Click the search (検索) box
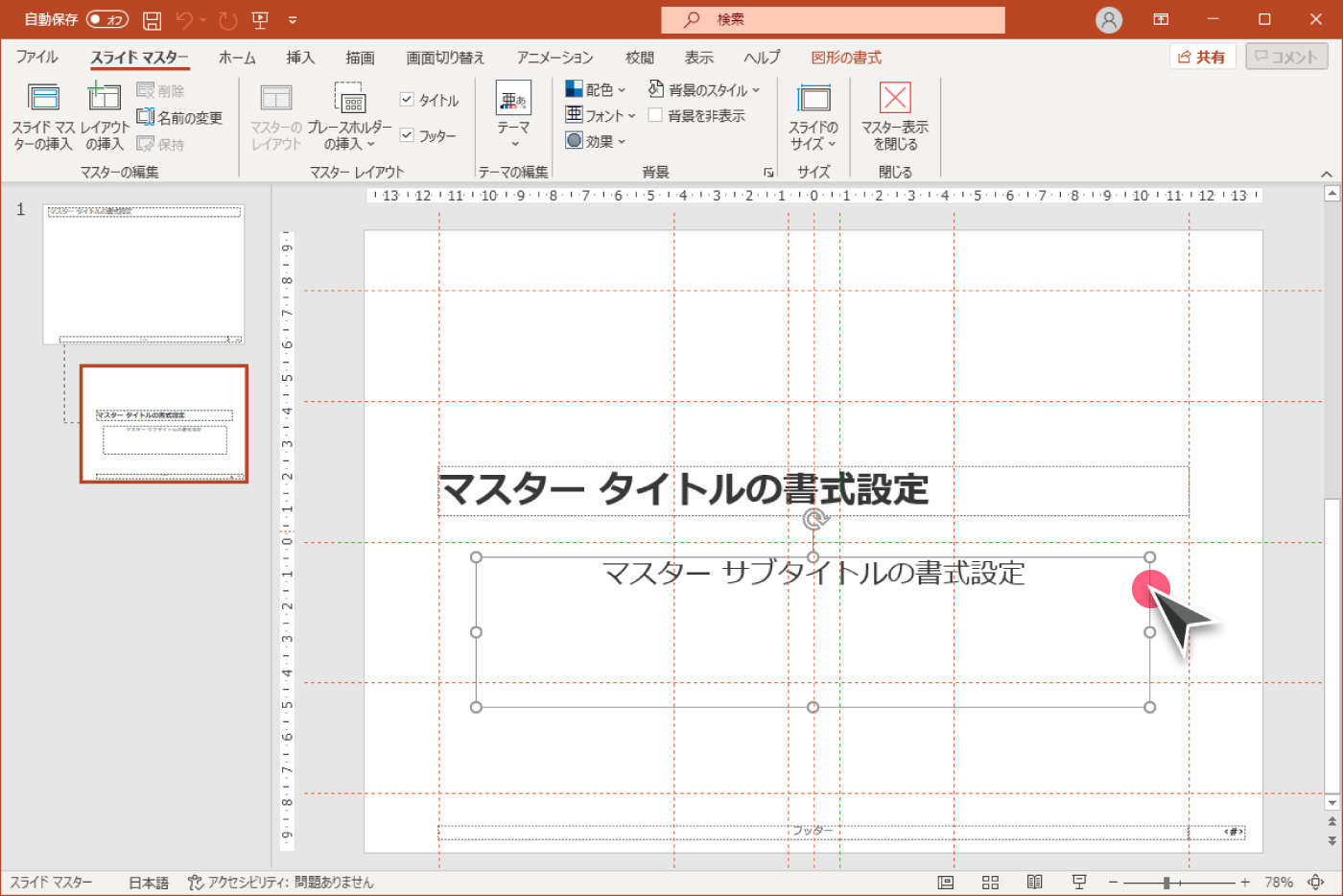Image resolution: width=1343 pixels, height=896 pixels. 833,19
